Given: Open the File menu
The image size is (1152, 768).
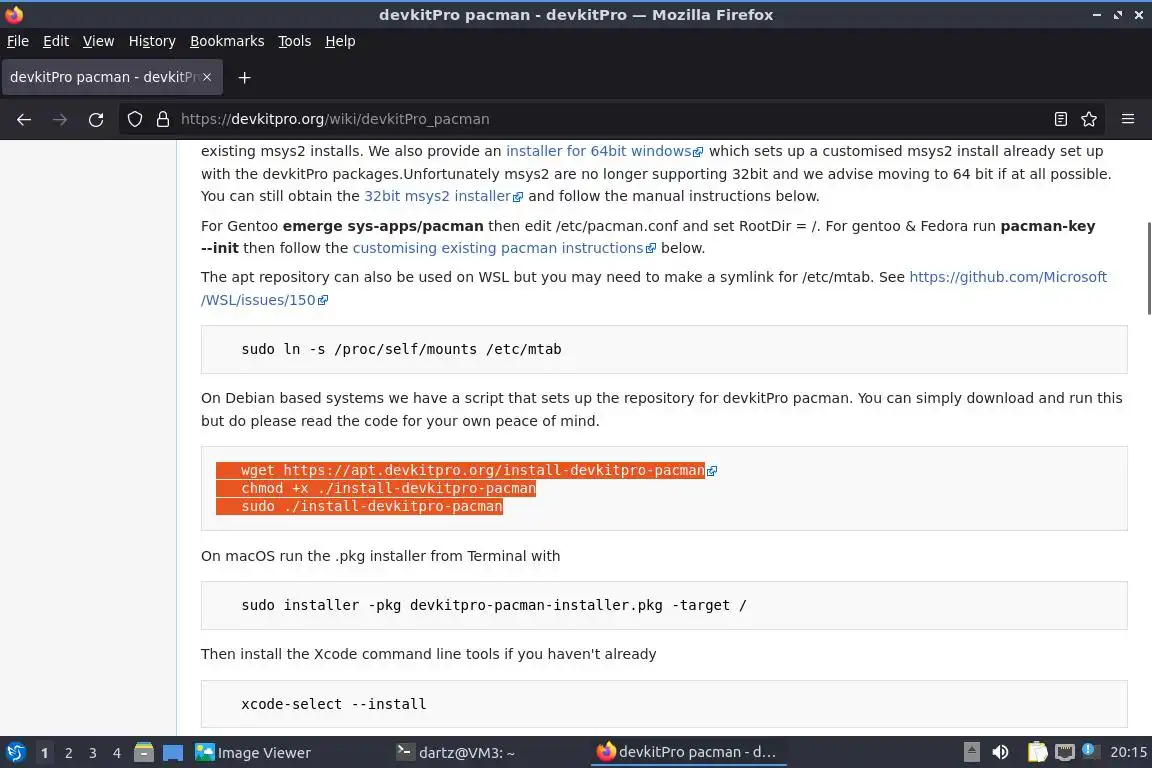Looking at the screenshot, I should coord(18,41).
